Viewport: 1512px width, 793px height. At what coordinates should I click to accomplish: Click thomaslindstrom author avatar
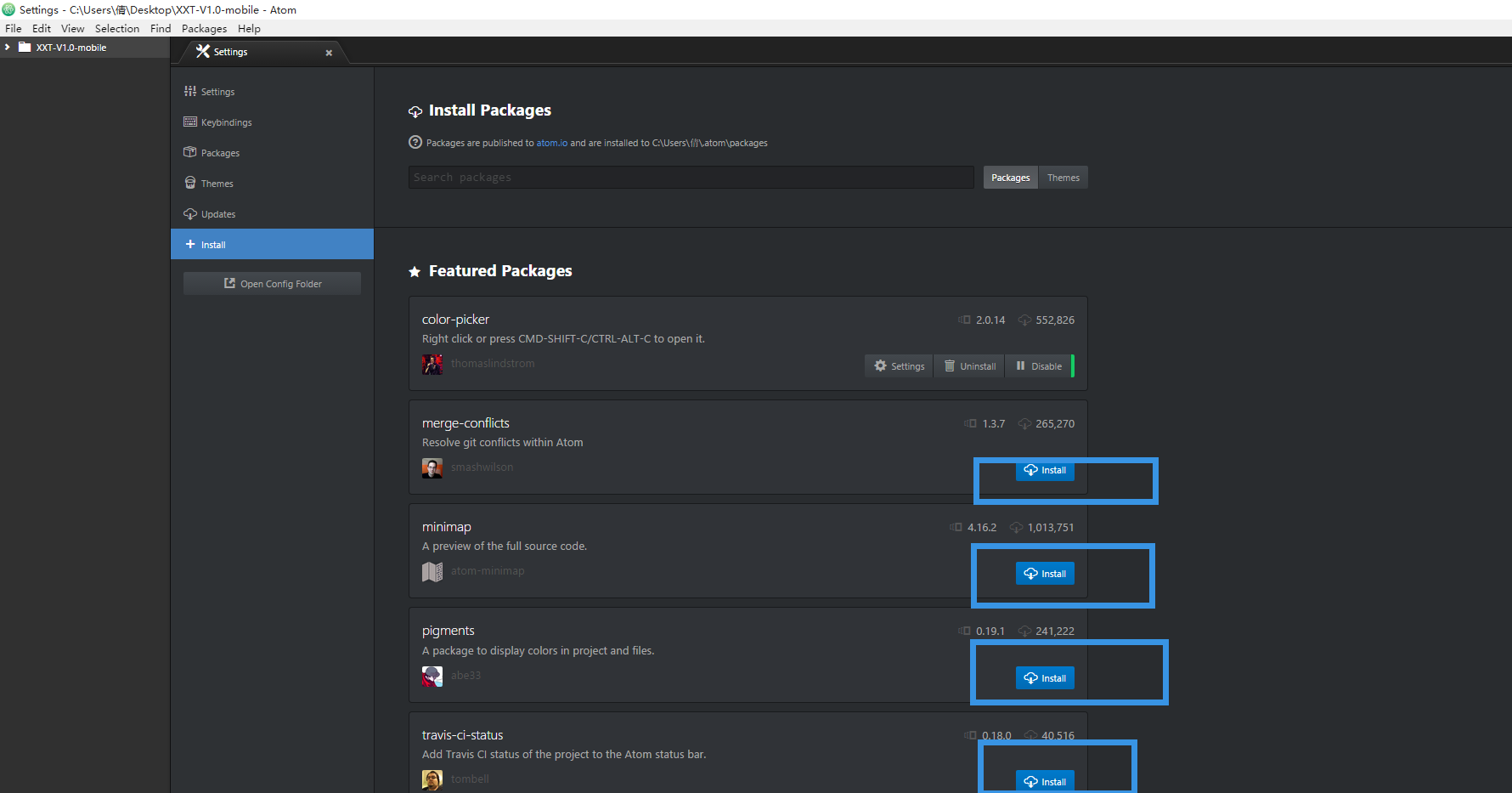432,364
